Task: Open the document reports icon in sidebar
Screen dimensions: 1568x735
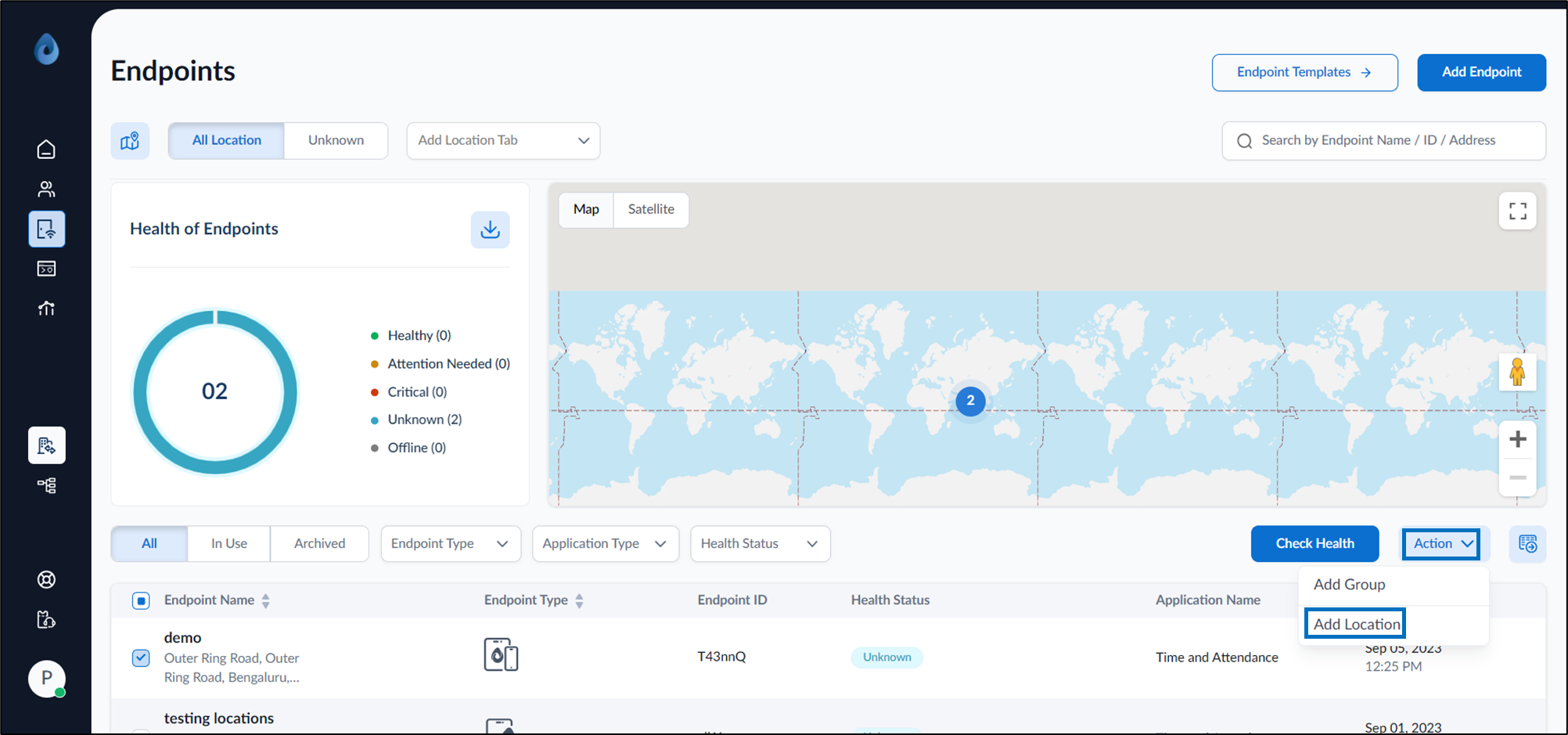Action: click(x=47, y=445)
